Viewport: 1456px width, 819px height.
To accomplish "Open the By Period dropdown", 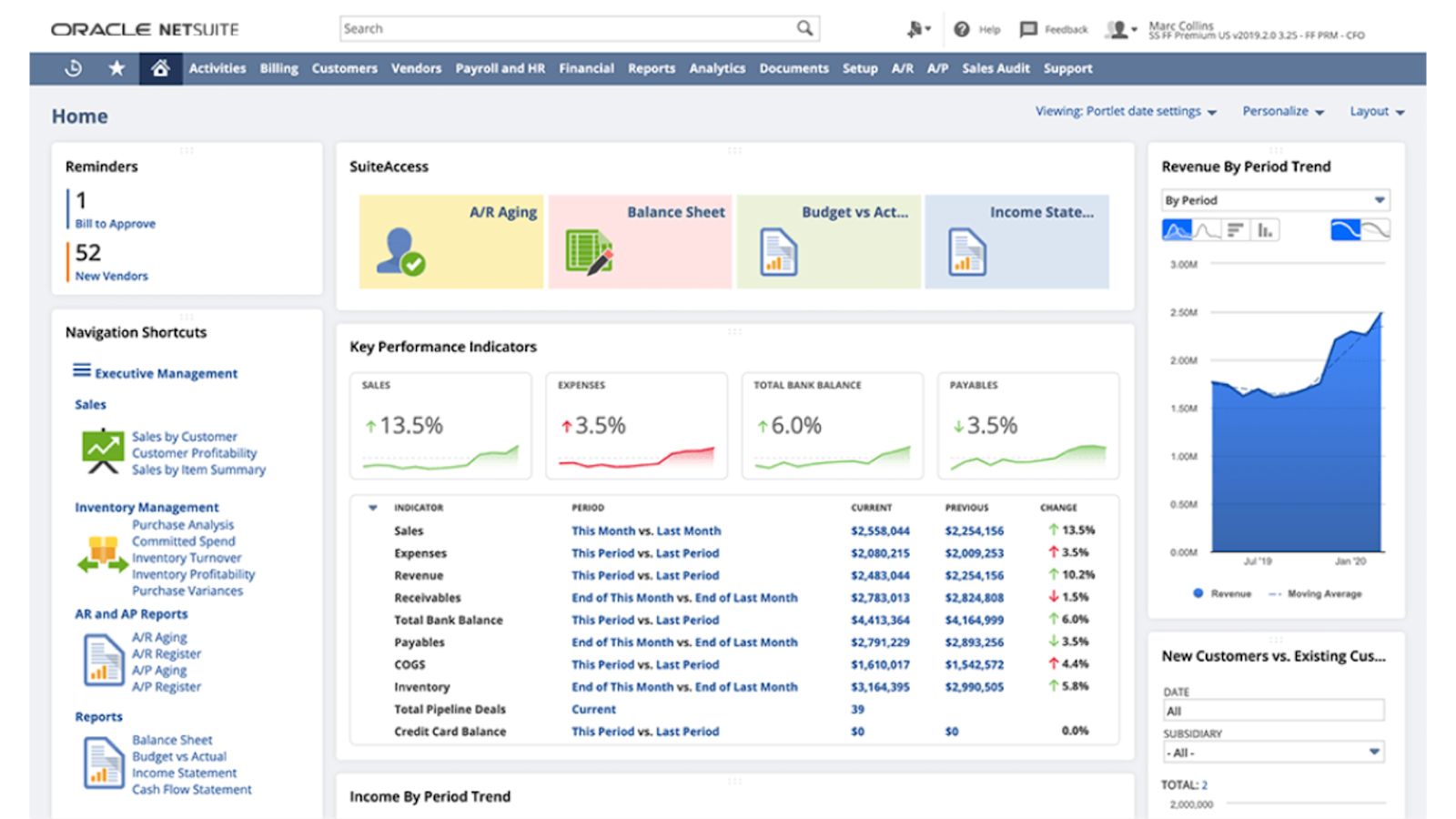I will click(1274, 199).
